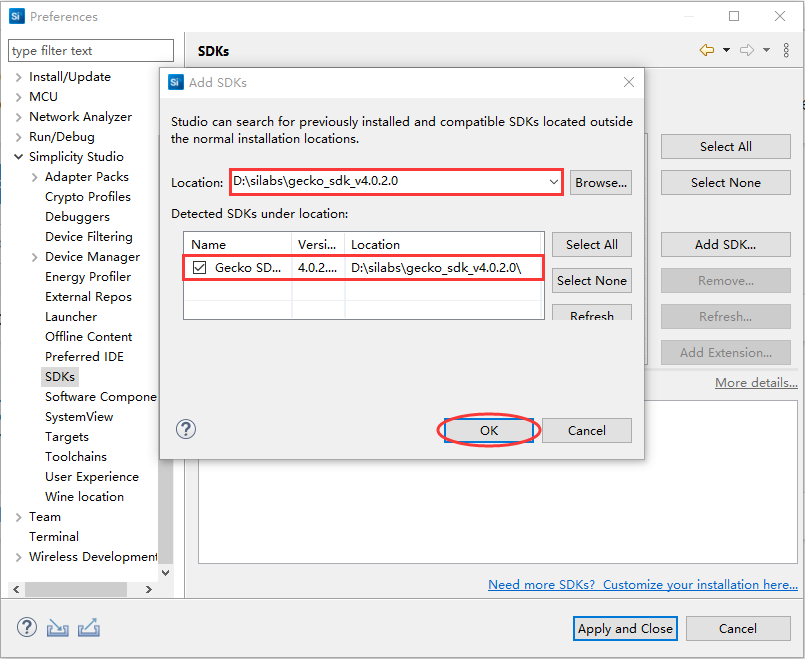
Task: Select the 4.0.2 version cell
Action: tap(318, 267)
